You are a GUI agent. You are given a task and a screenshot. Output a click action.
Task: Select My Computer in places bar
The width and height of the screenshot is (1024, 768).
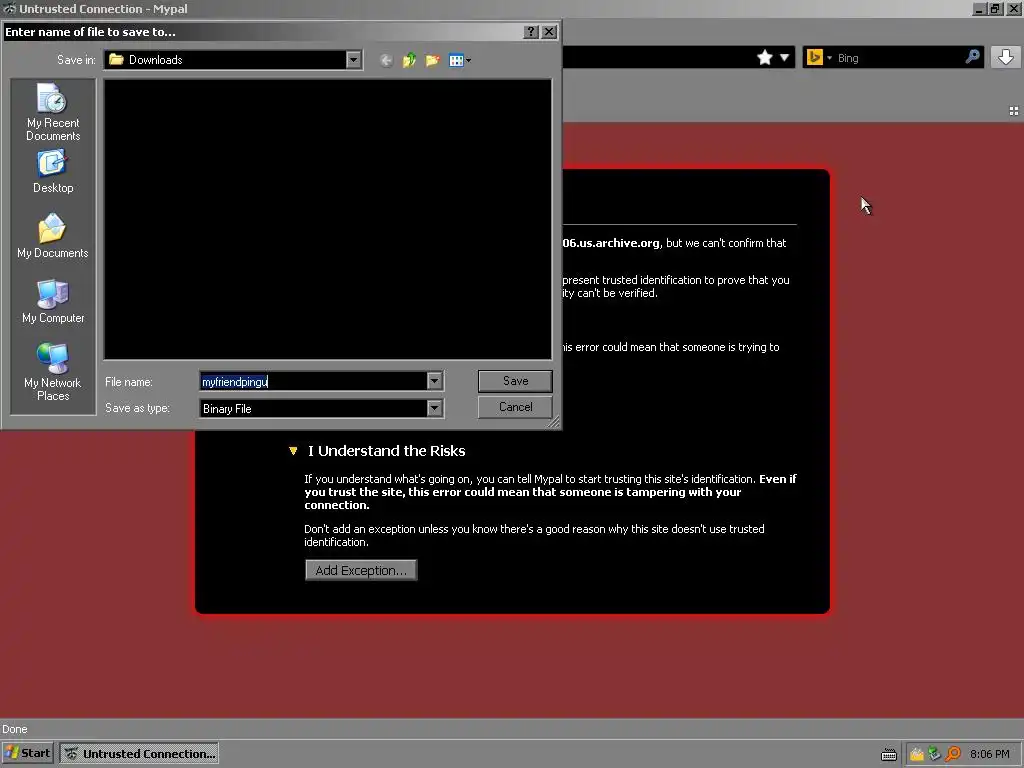pos(53,301)
